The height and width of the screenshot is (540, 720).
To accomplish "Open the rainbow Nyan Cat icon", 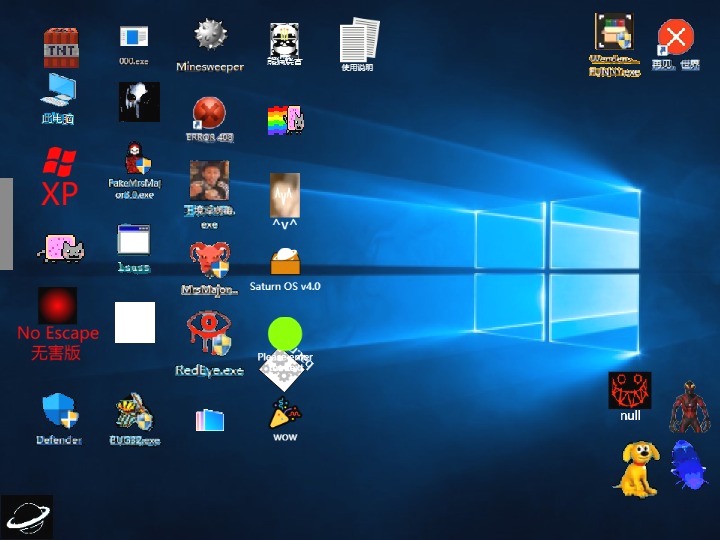I will coord(285,120).
